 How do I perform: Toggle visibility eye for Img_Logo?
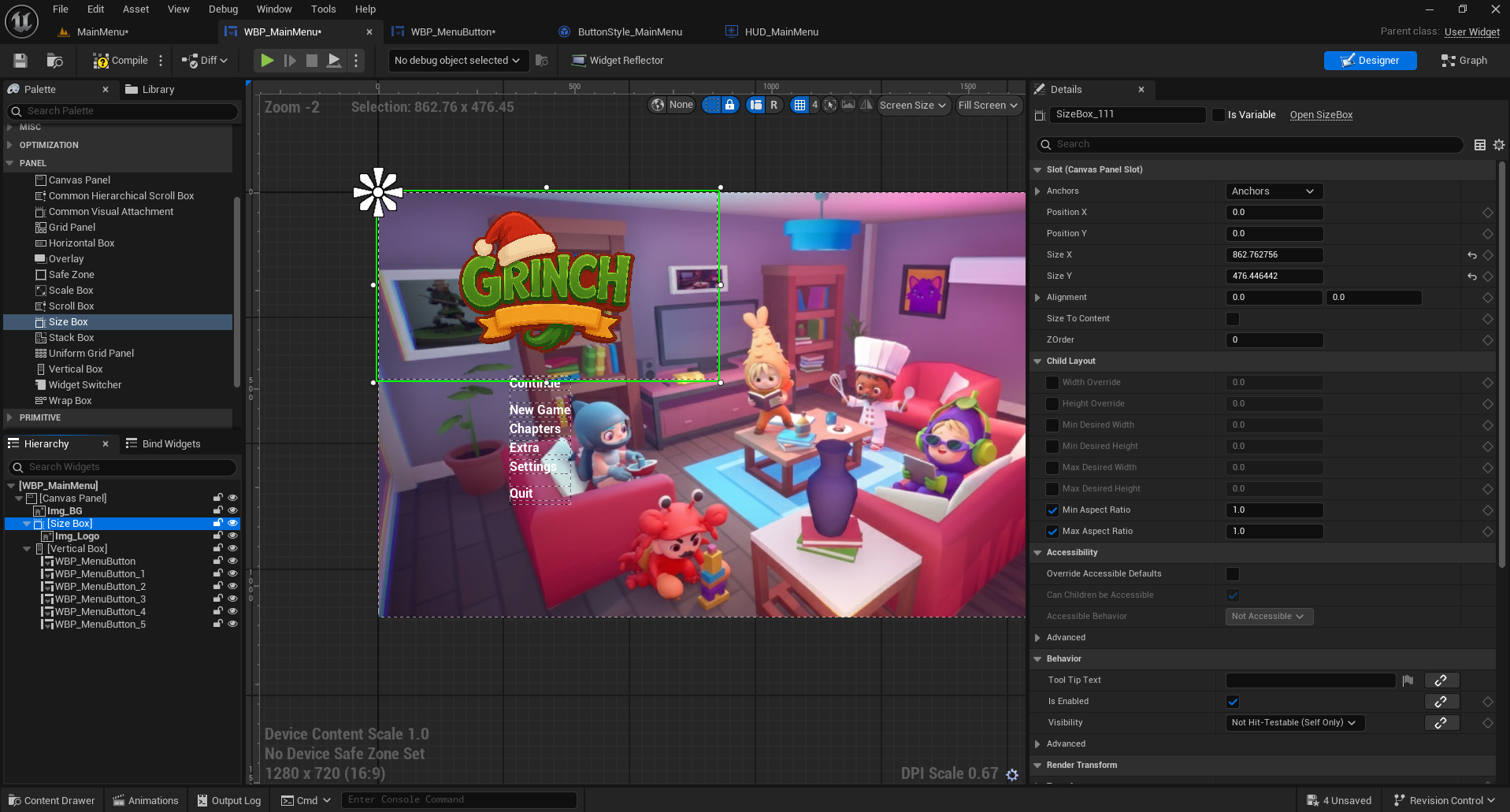click(x=232, y=536)
